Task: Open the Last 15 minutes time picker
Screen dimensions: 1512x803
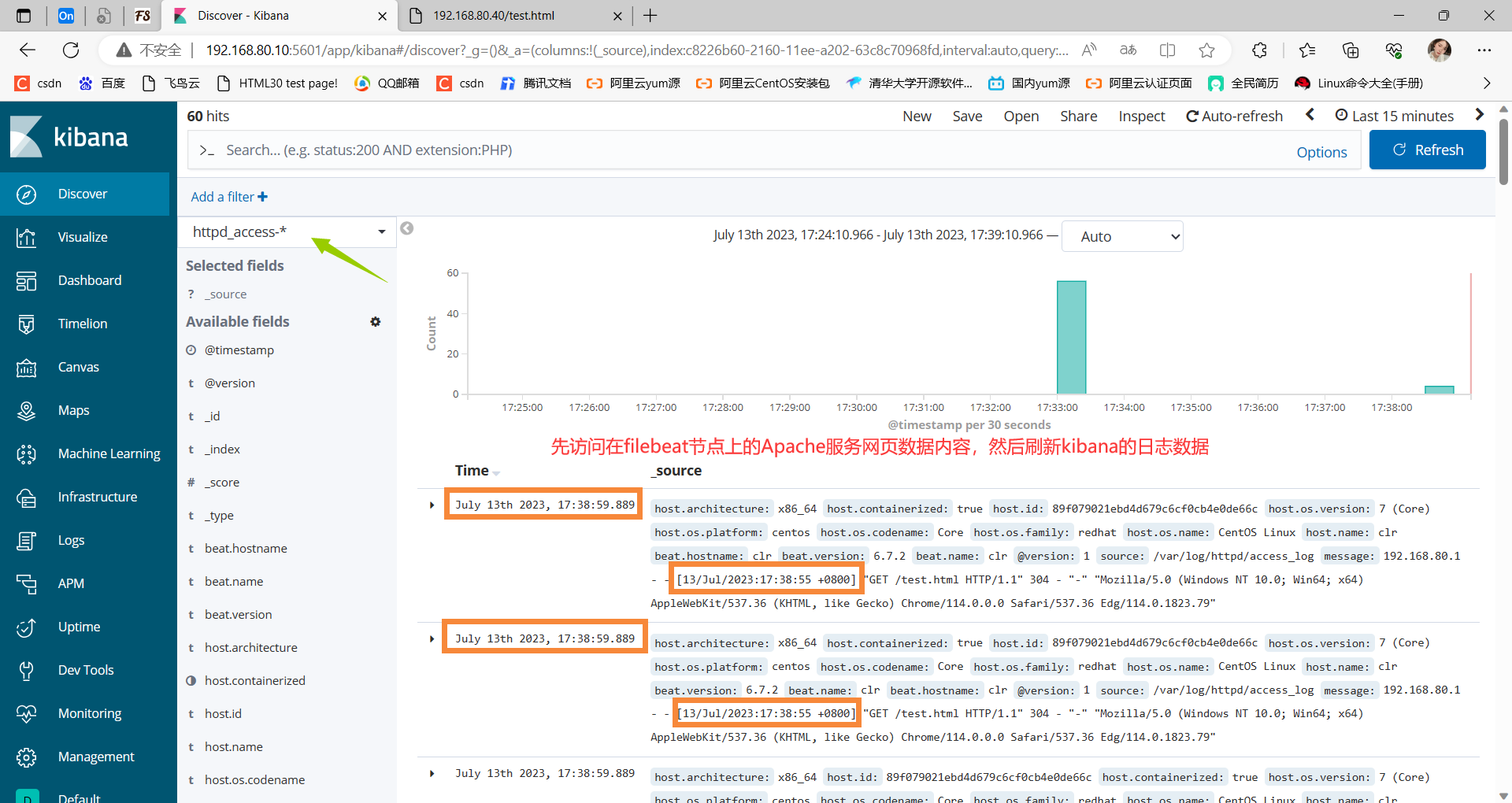Action: pyautogui.click(x=1395, y=116)
